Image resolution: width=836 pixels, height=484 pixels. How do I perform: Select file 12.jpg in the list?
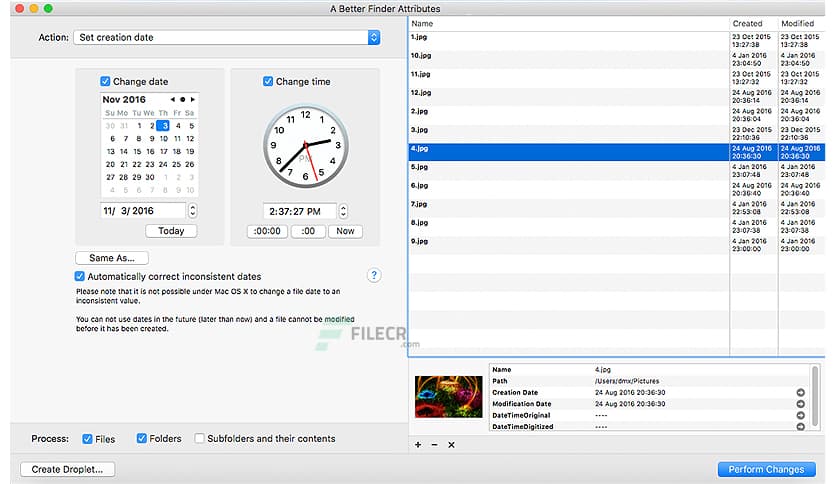[617, 96]
